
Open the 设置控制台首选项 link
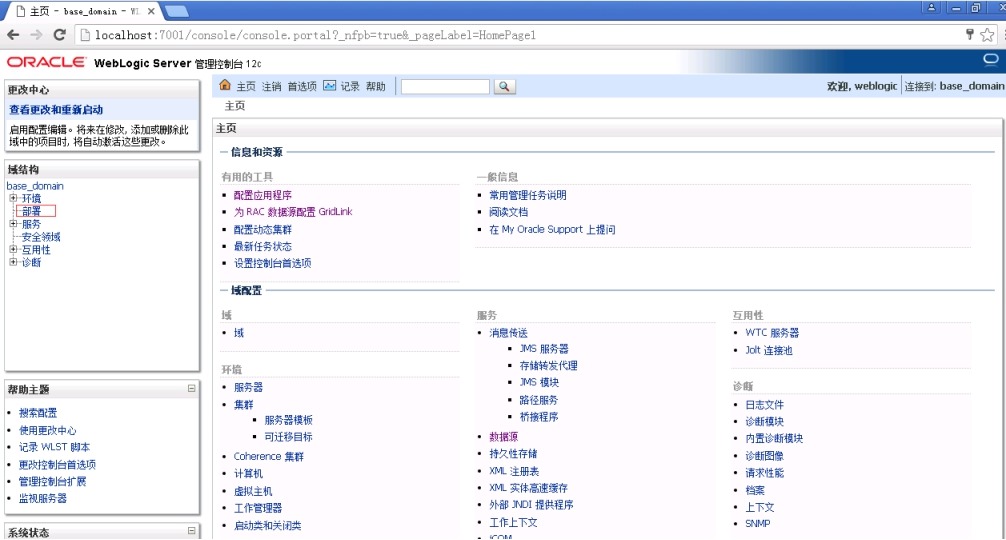[x=273, y=263]
